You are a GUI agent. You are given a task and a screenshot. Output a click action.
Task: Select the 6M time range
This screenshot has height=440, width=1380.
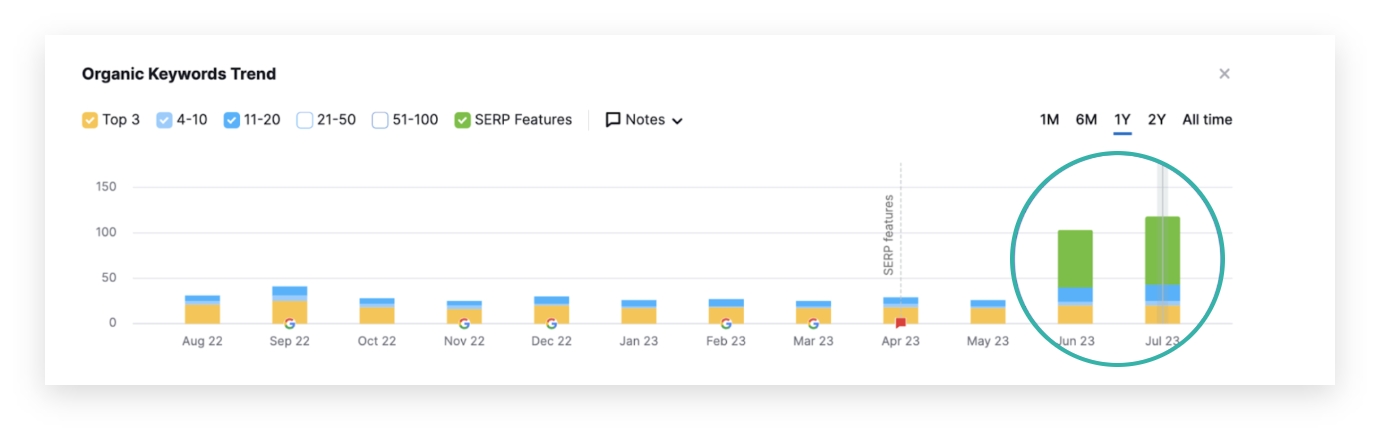tap(1086, 120)
